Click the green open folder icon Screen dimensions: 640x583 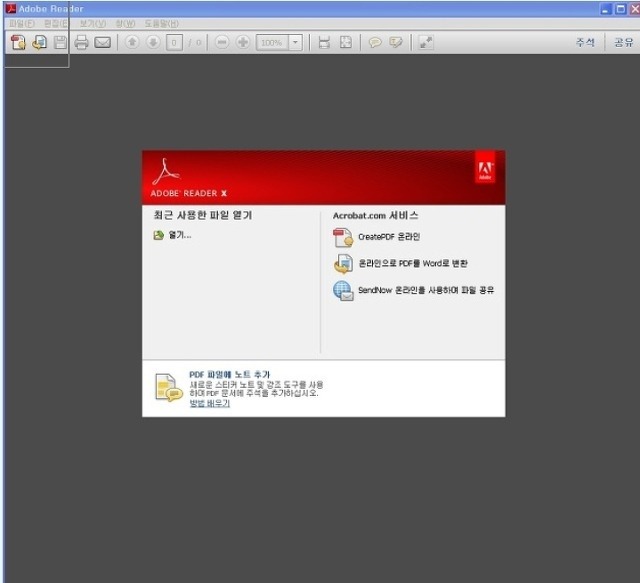tap(158, 236)
